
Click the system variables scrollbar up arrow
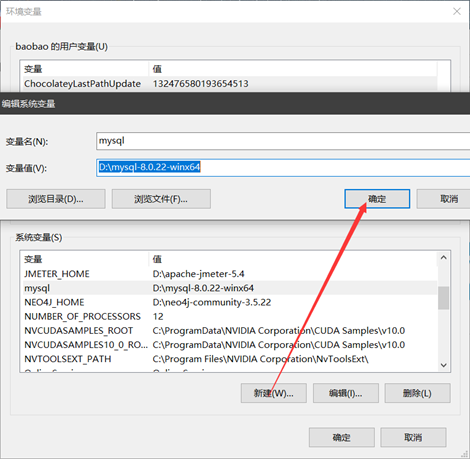[x=444, y=257]
